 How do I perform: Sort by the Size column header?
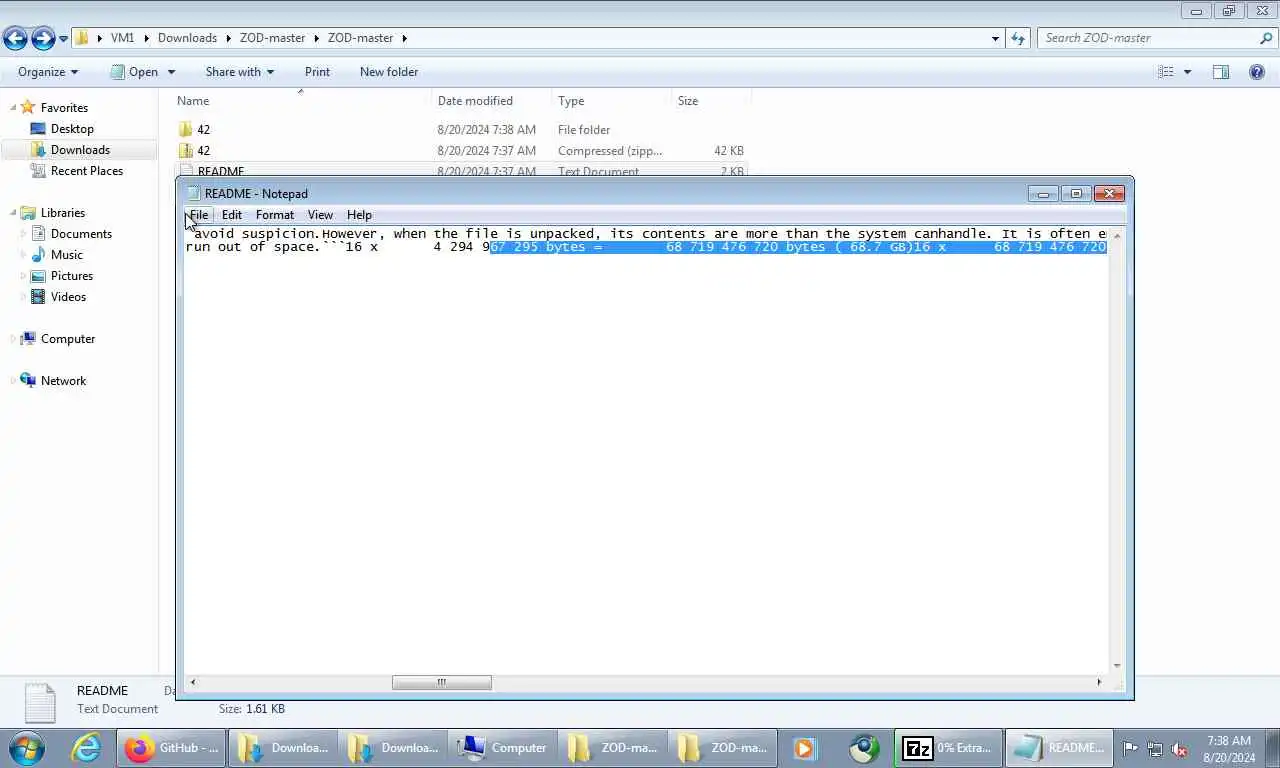710,101
